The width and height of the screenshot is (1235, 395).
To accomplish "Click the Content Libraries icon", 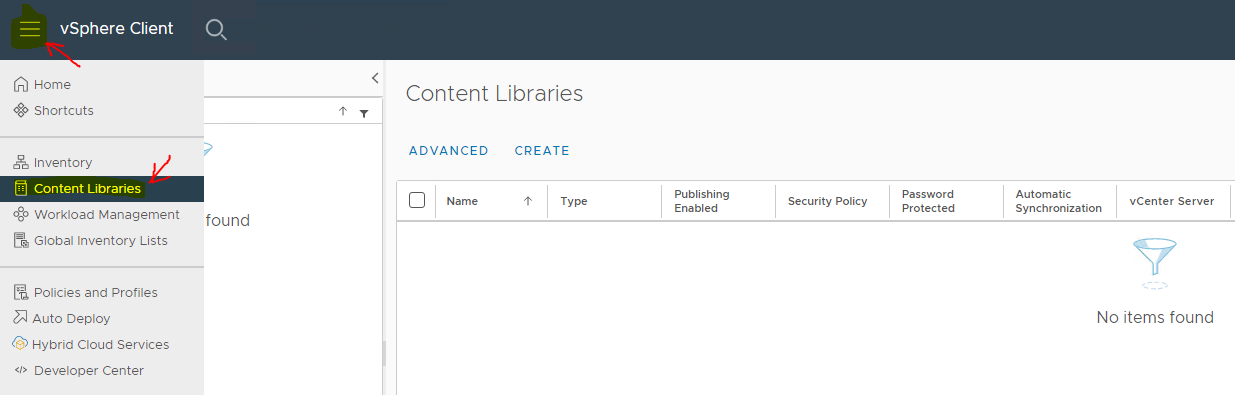I will (21, 188).
